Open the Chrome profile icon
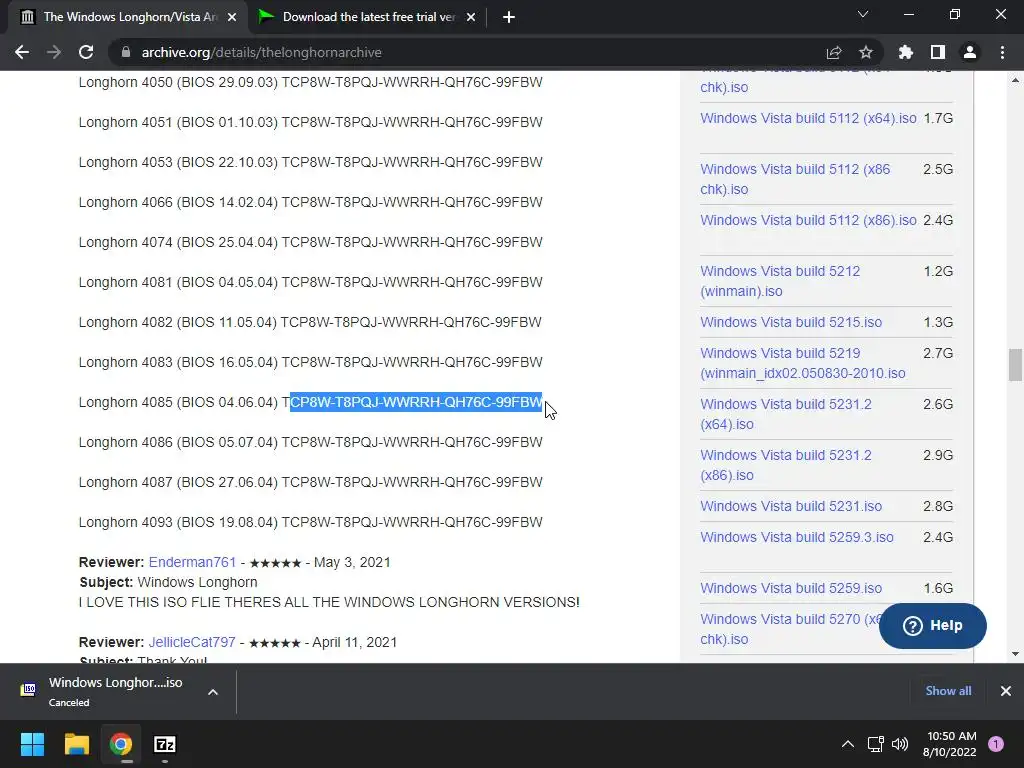The image size is (1024, 768). (970, 52)
